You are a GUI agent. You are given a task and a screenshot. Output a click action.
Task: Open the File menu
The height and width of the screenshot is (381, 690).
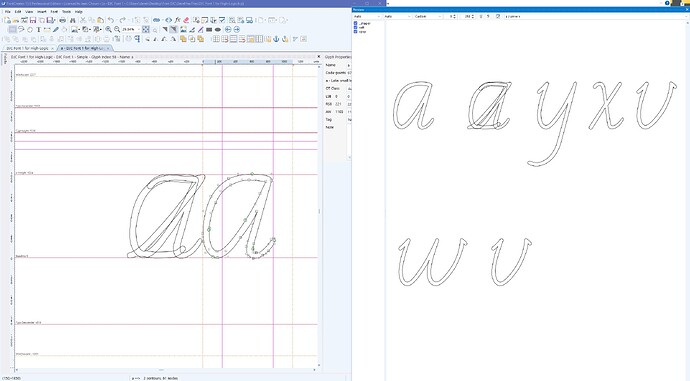[x=7, y=12]
